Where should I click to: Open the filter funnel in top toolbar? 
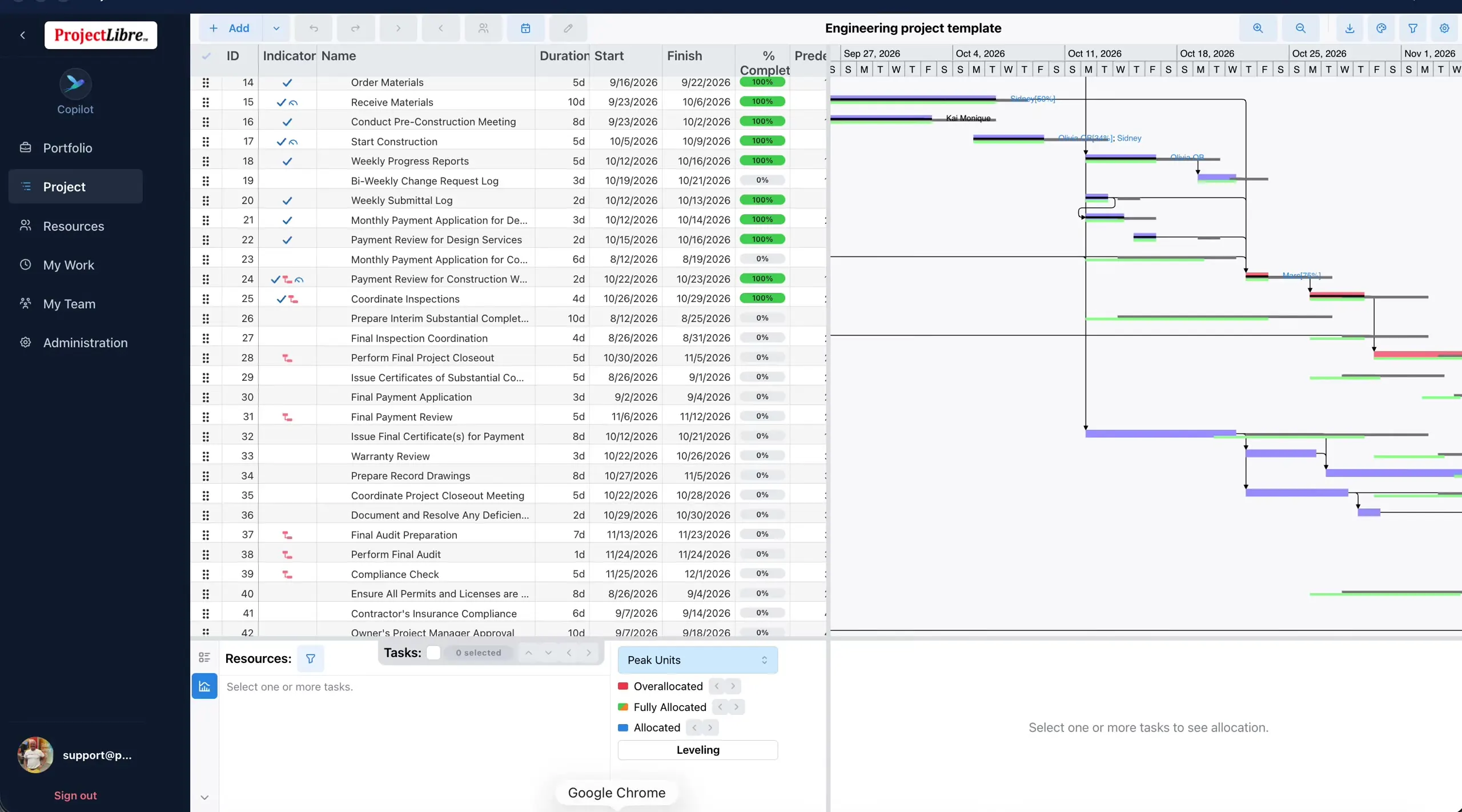tap(1412, 28)
